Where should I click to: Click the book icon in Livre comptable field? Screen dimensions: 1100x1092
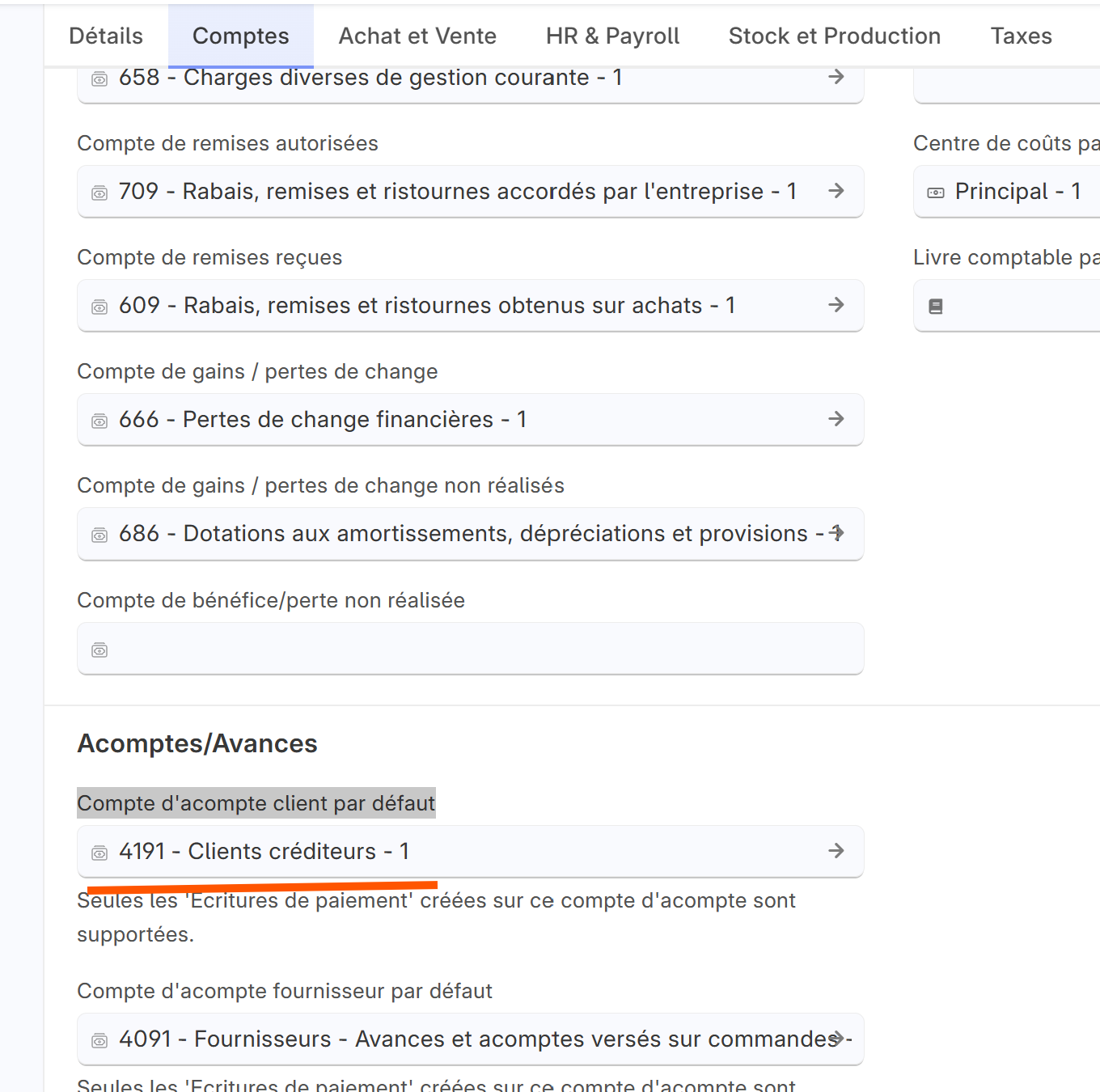click(936, 307)
